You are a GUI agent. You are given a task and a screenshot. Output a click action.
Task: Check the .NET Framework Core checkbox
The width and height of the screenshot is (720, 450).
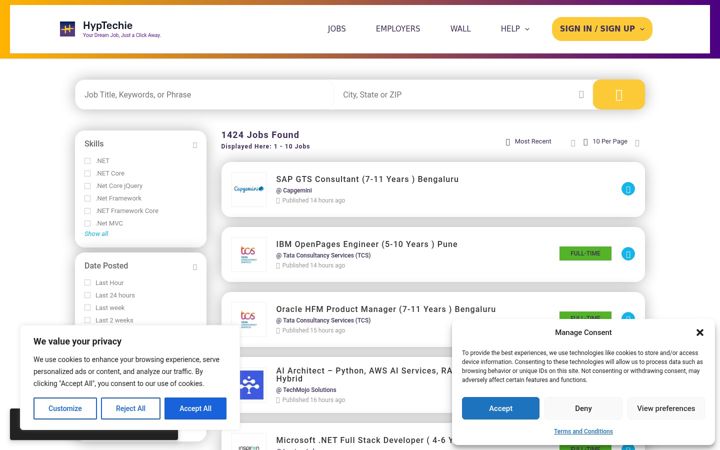[x=87, y=211]
